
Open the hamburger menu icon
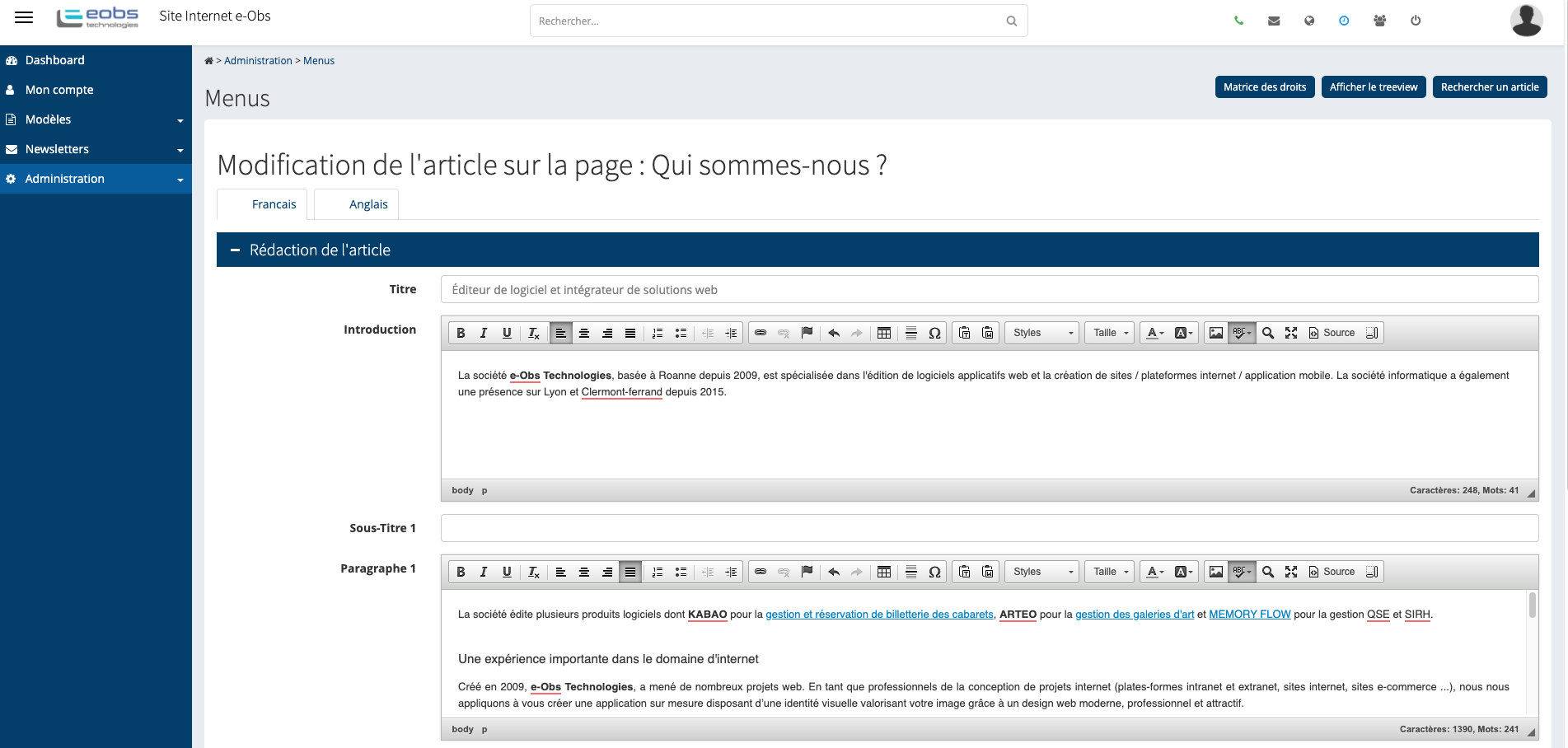click(24, 17)
